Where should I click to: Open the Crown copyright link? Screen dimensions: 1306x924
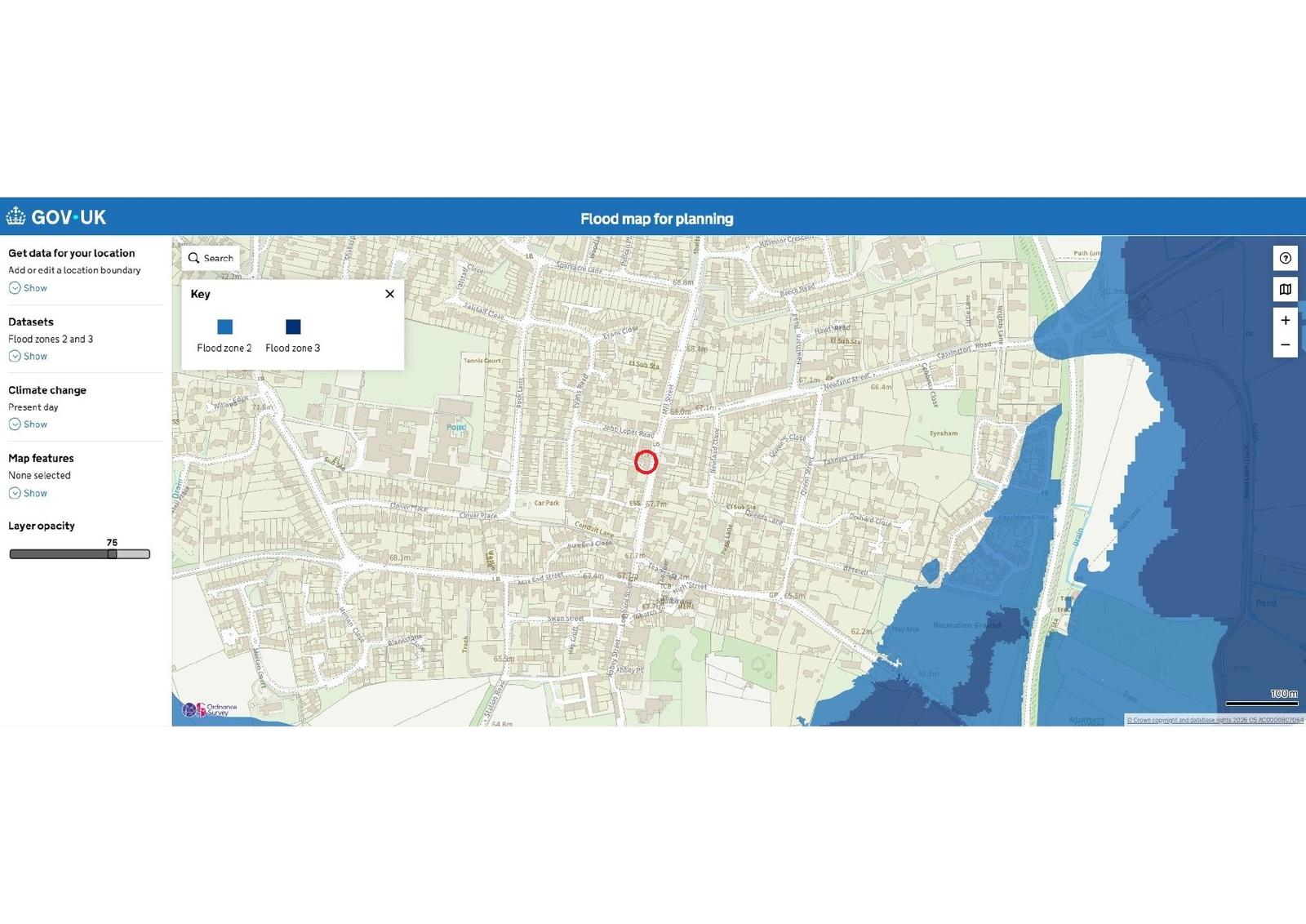[1215, 720]
